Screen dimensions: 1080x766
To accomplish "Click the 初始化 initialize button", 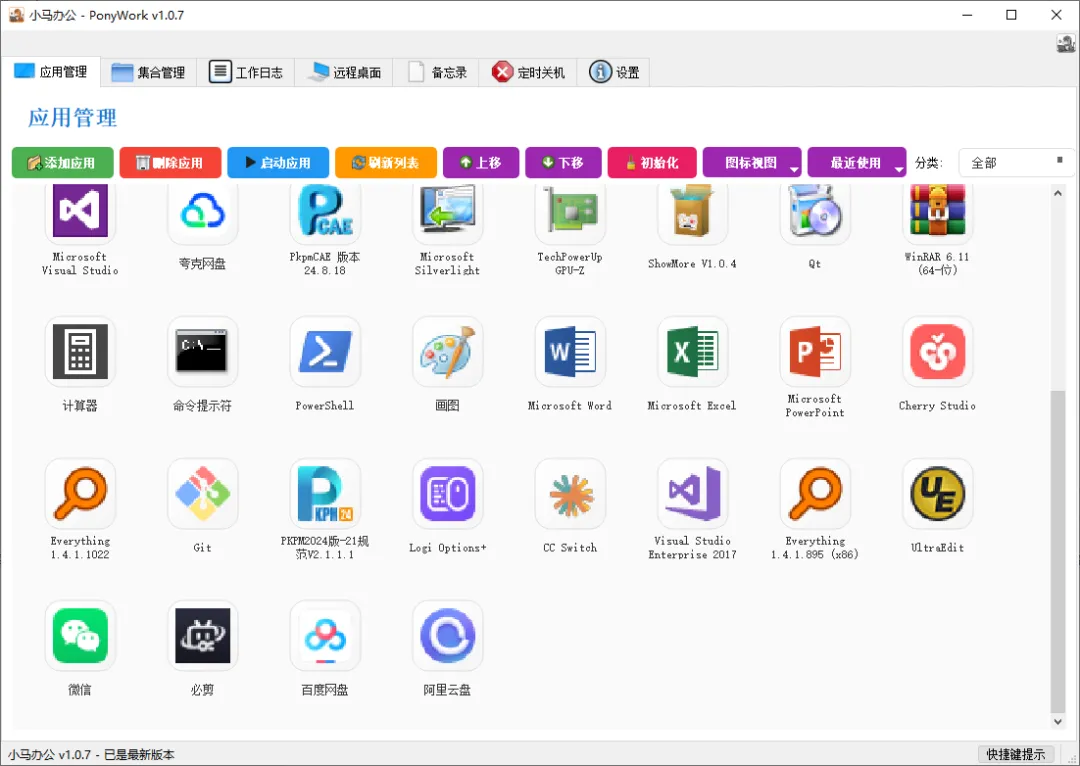I will click(x=652, y=163).
